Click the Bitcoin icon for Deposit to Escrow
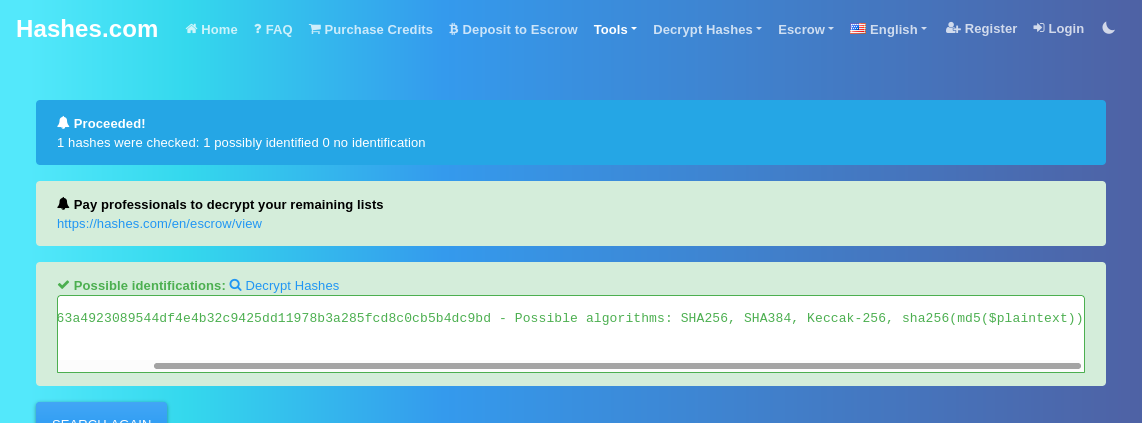 pos(454,29)
